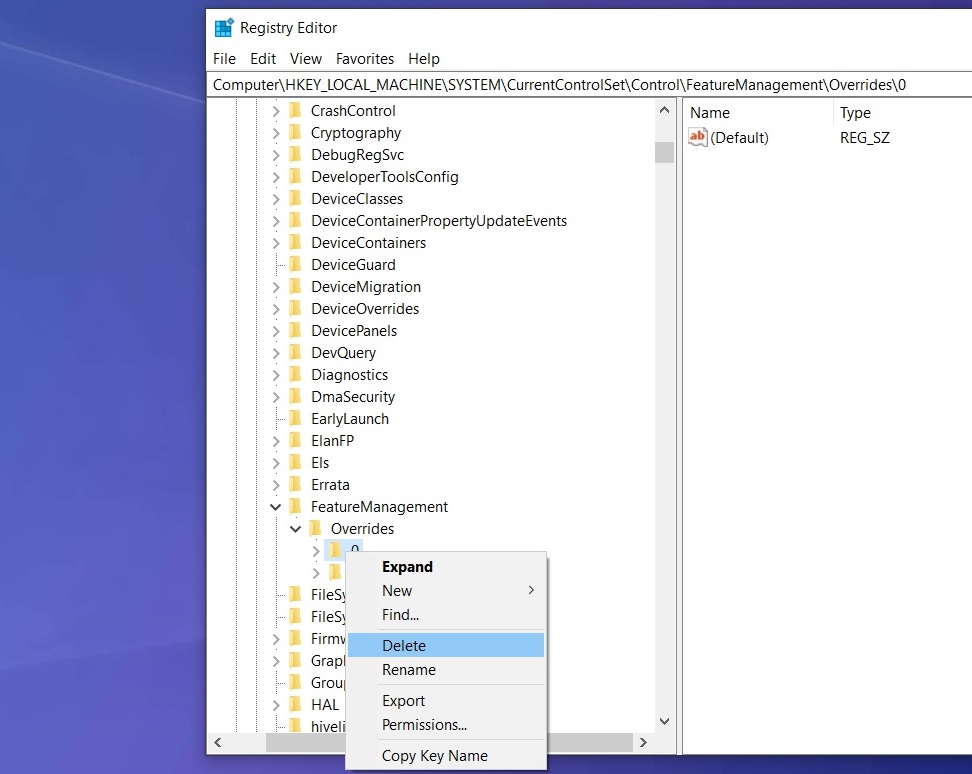Click the DeveloperToolsConfig folder icon
The height and width of the screenshot is (774, 972).
tap(296, 177)
